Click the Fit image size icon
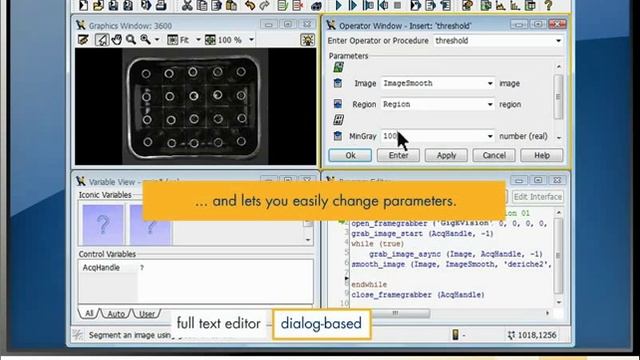640x360 pixels. click(173, 40)
